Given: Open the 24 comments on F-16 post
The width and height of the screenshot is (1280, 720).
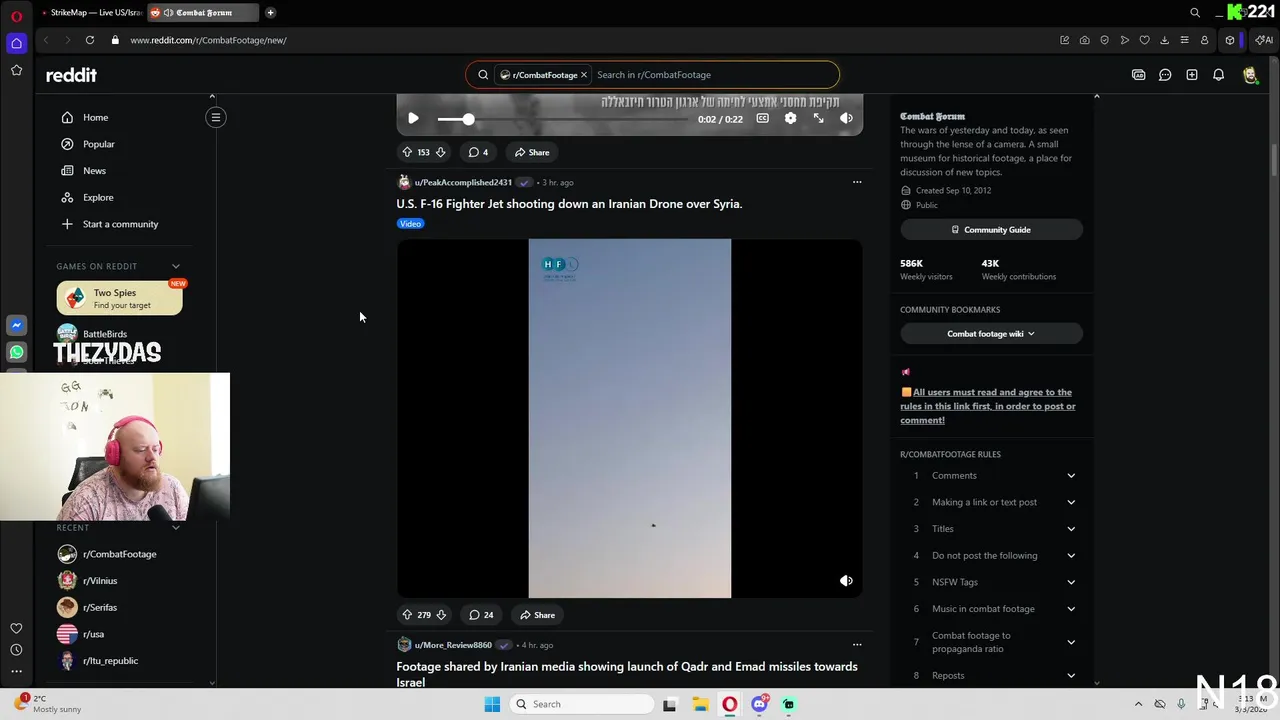Looking at the screenshot, I should click(x=481, y=615).
